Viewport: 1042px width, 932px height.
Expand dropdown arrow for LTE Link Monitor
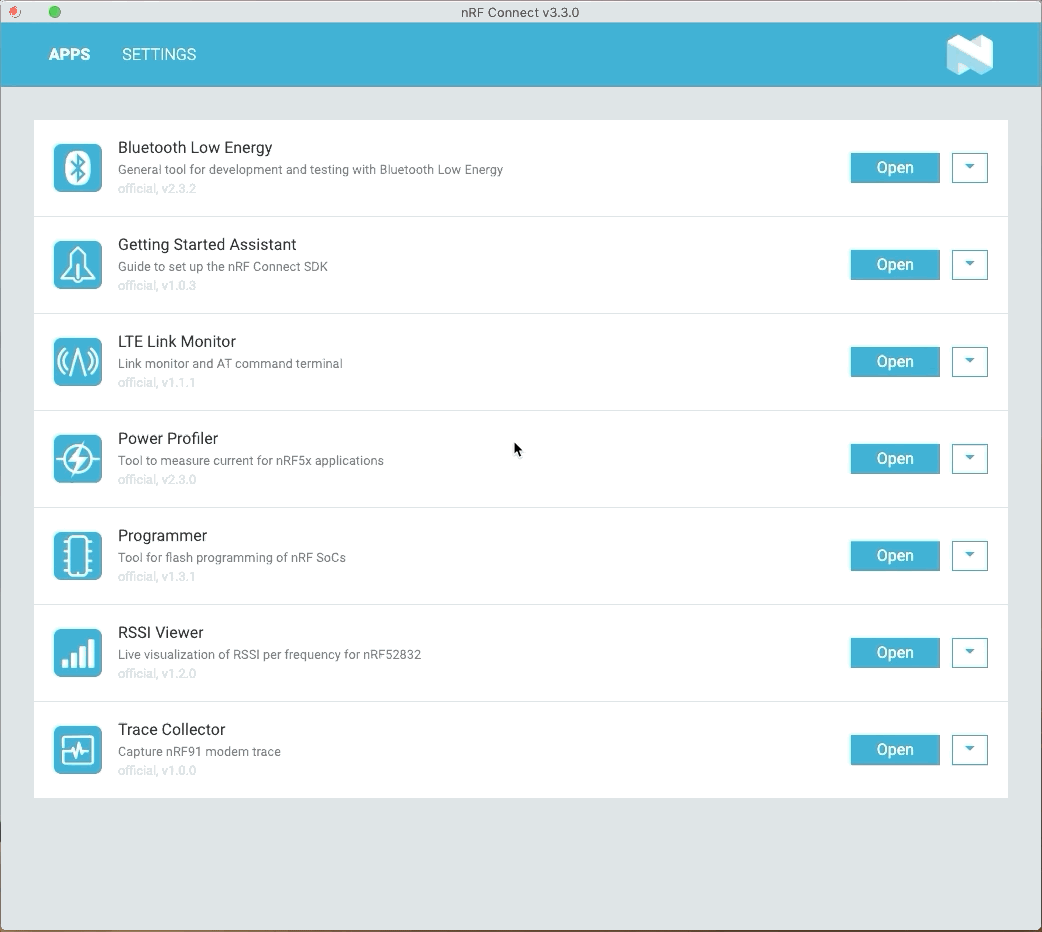click(970, 362)
